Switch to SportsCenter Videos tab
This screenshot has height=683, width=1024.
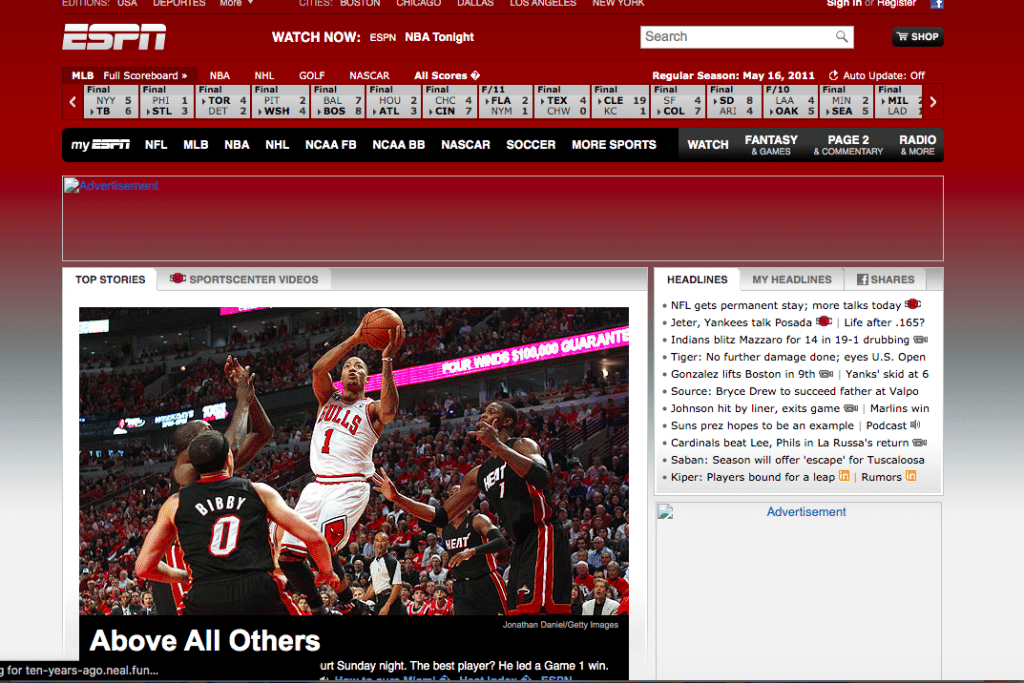[244, 279]
